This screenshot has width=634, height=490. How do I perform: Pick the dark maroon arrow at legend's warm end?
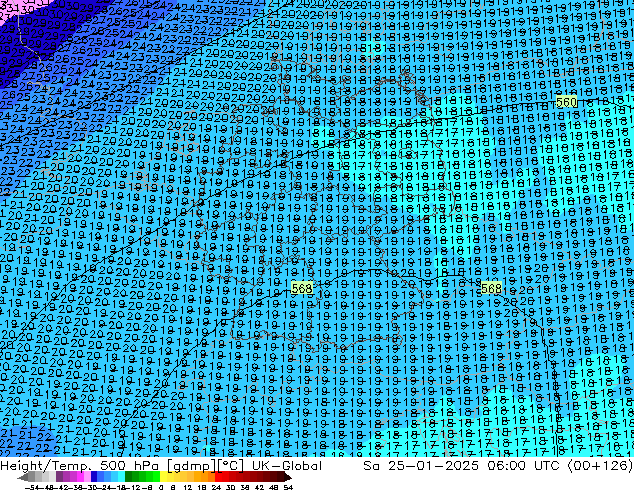pyautogui.click(x=288, y=477)
